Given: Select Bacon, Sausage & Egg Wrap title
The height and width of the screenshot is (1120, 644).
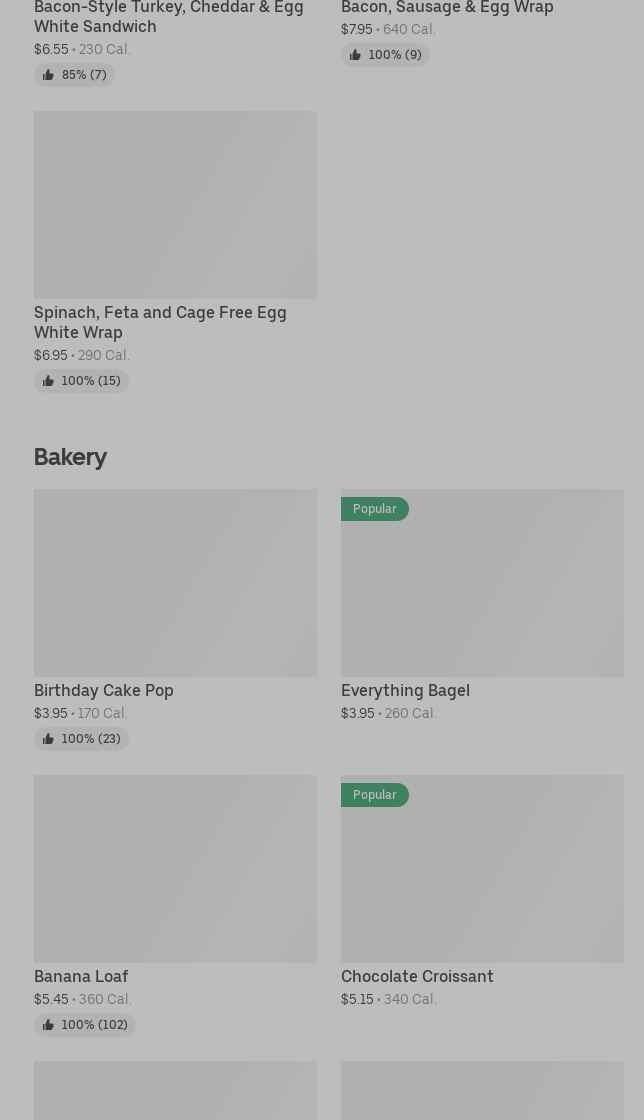Looking at the screenshot, I should pos(448,7).
